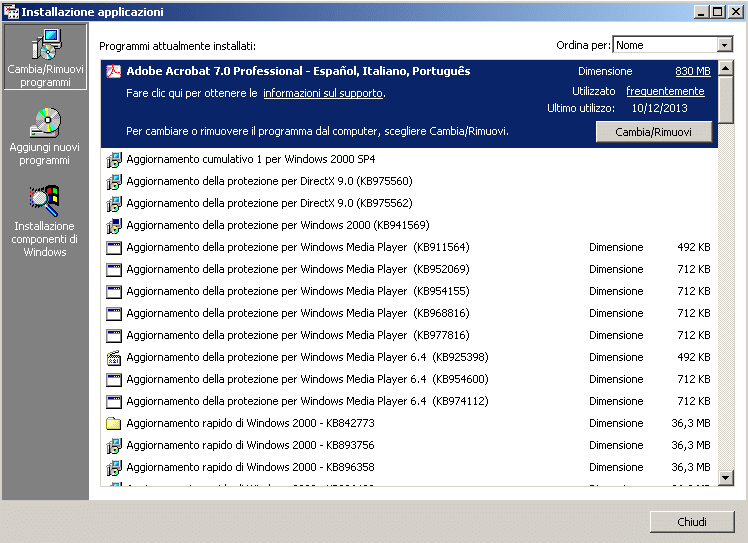Select Windows Media Player (KB954155) entry text

pyautogui.click(x=298, y=291)
